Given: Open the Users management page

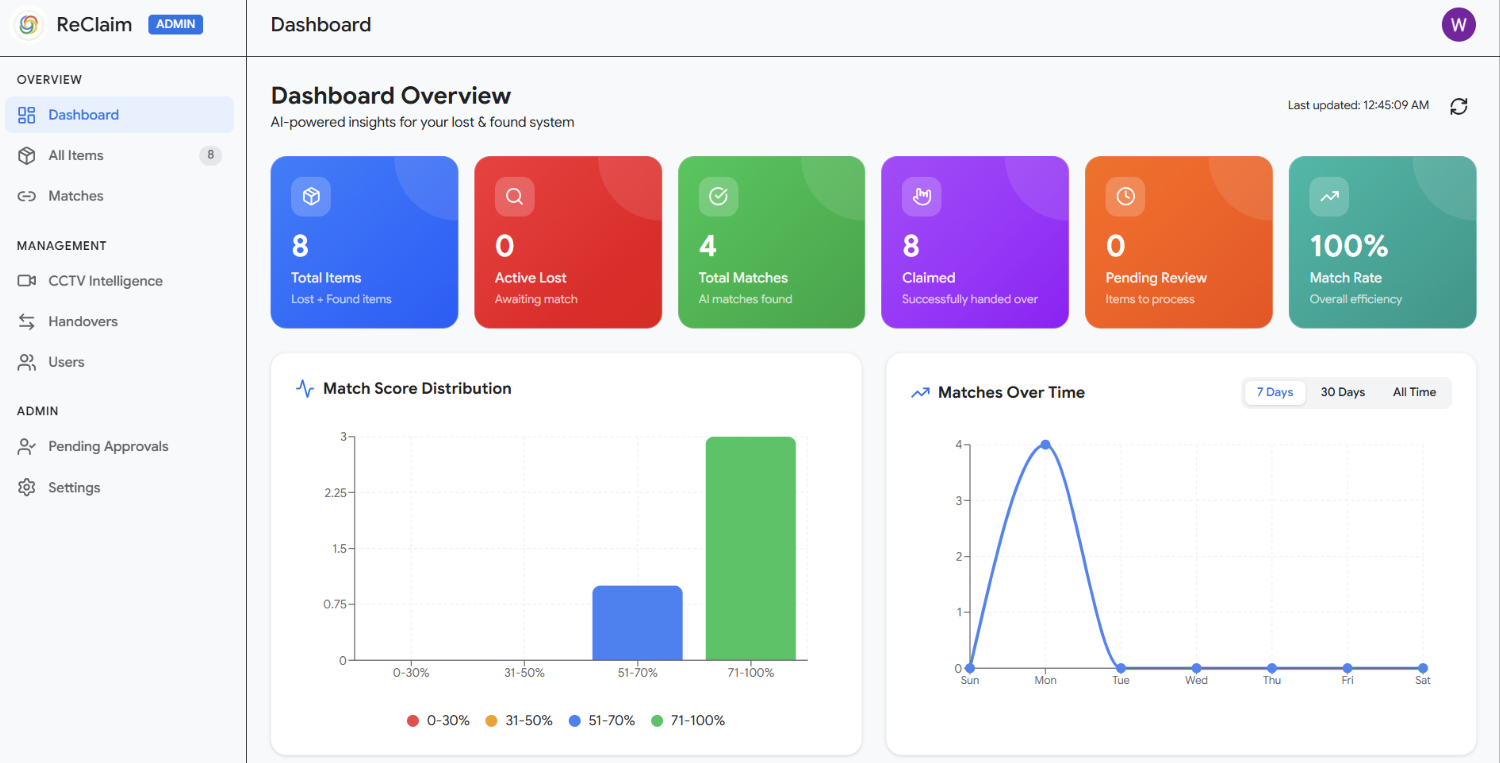Looking at the screenshot, I should [119, 362].
